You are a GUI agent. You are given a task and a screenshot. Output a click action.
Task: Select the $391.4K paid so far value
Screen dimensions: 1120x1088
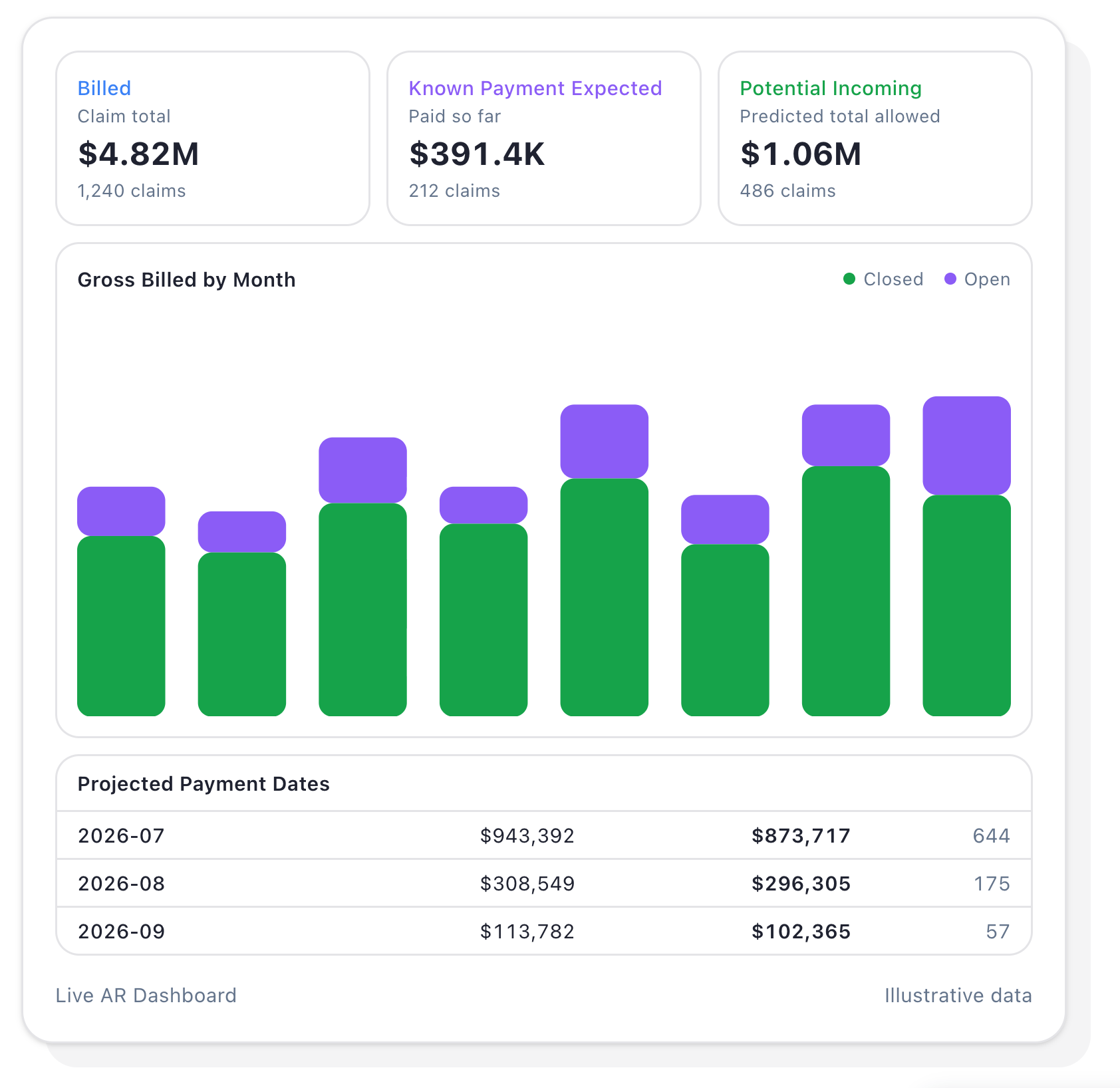pyautogui.click(x=477, y=154)
